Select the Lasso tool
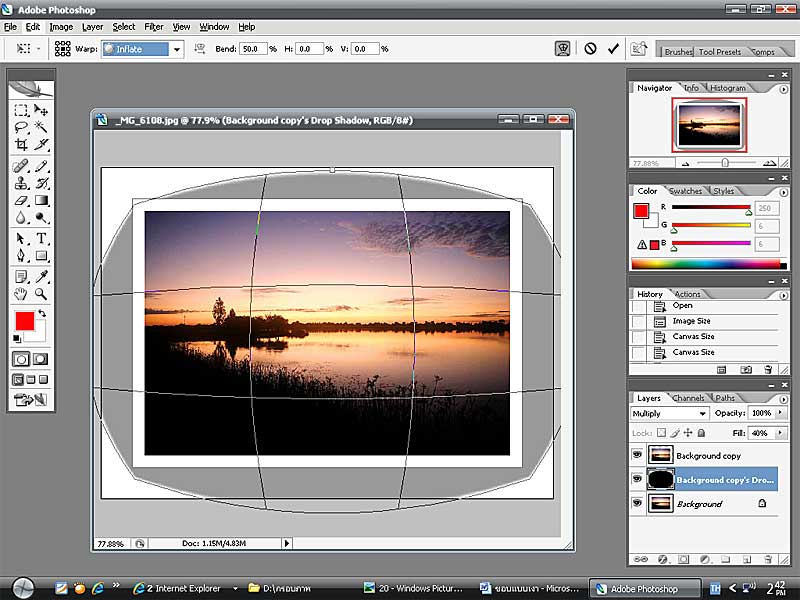Viewport: 800px width, 600px height. [21, 127]
